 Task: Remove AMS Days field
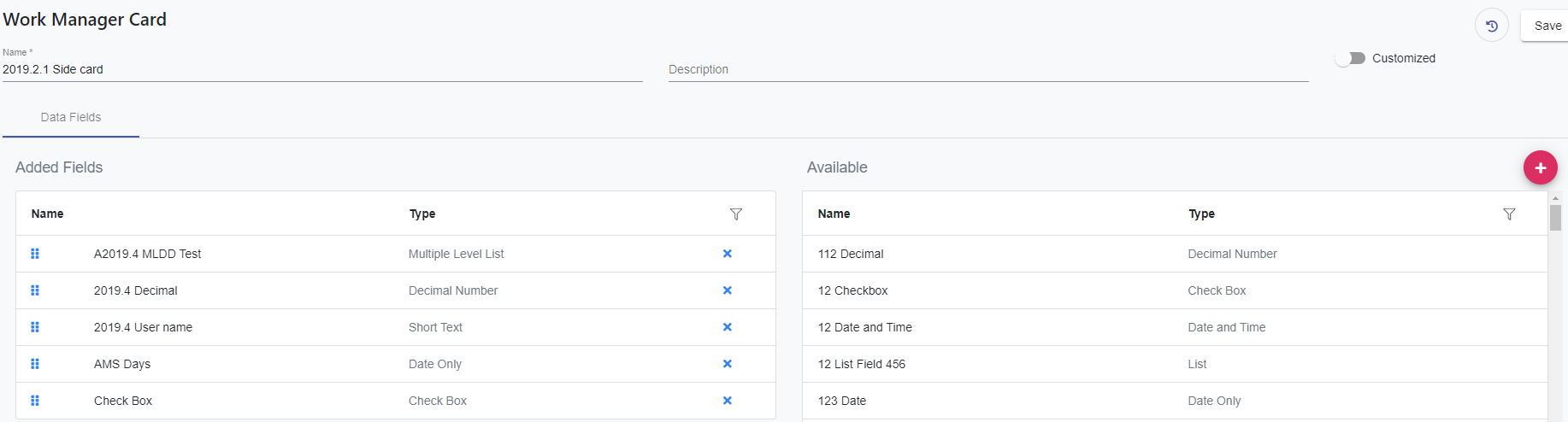tap(728, 364)
